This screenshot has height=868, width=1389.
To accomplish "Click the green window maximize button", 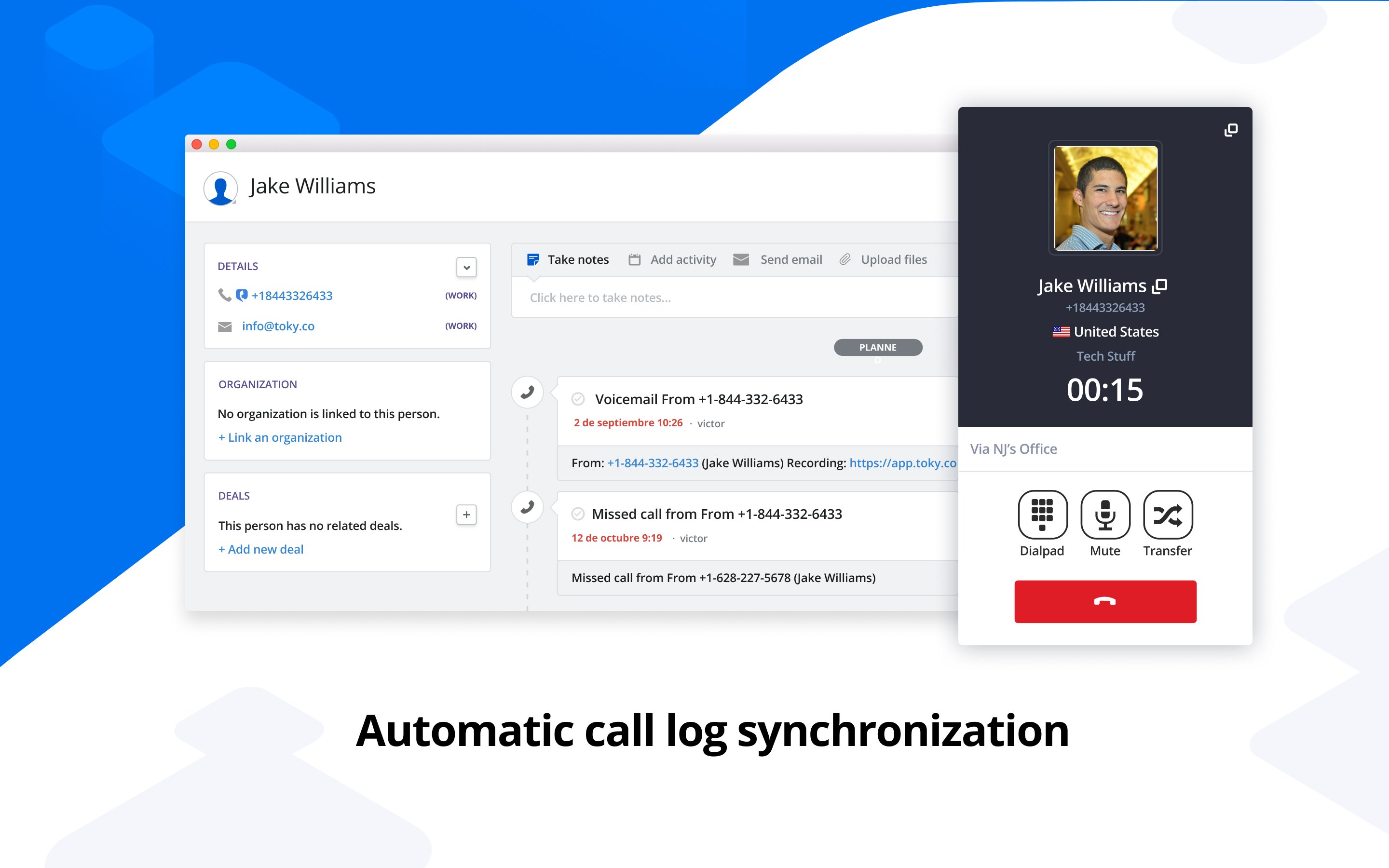I will (x=231, y=144).
